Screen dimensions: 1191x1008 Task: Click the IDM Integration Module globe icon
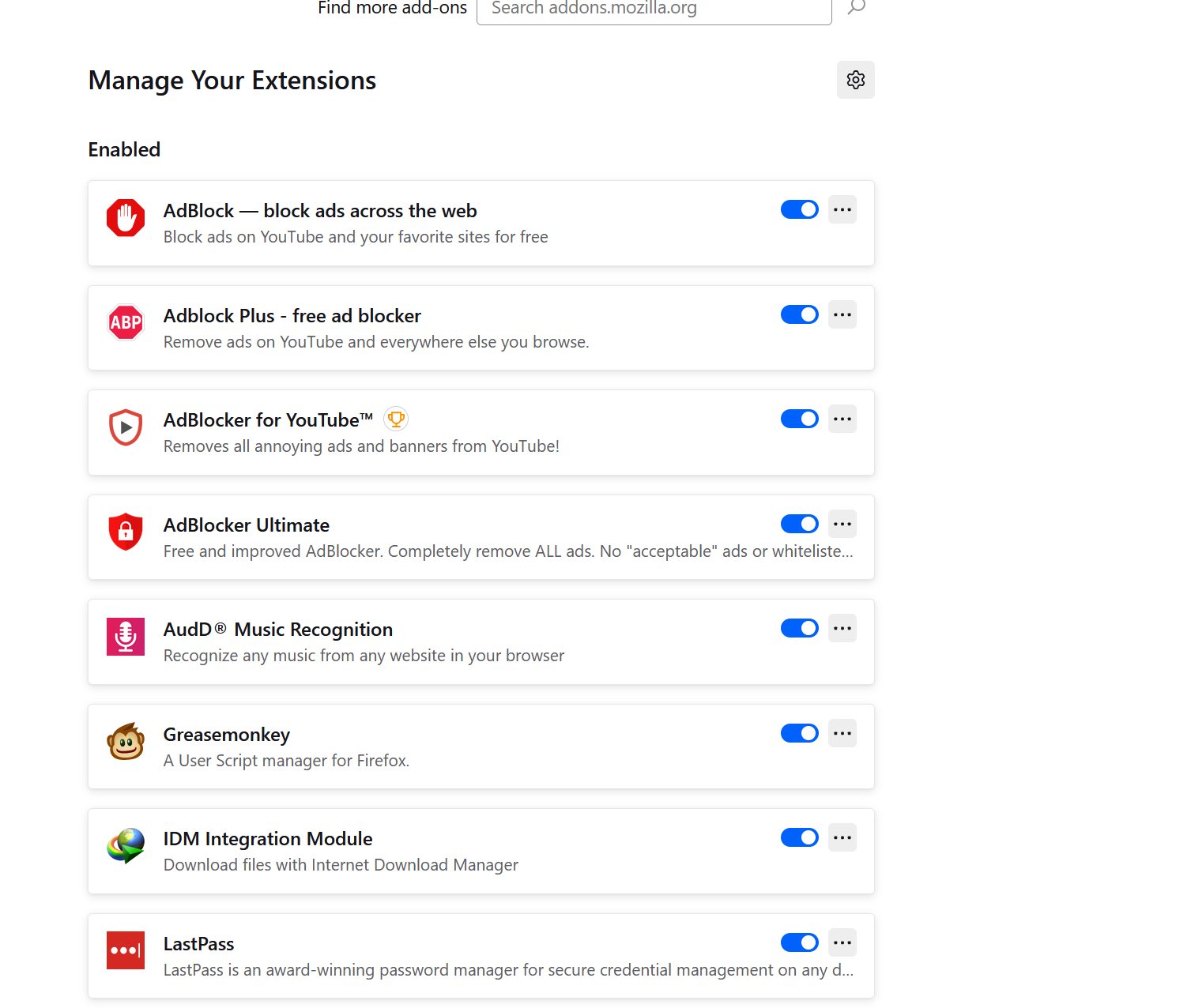tap(126, 846)
